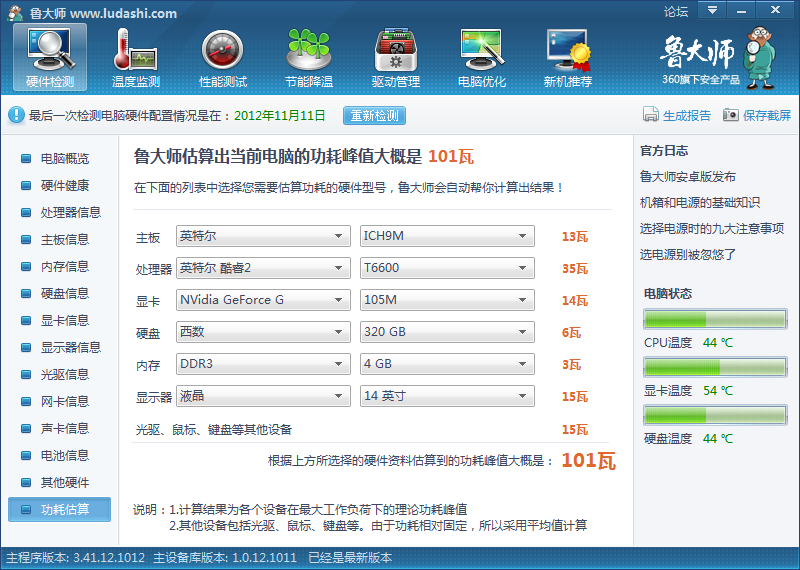This screenshot has height=570, width=800.
Task: Select 功耗估算 in the sidebar
Action: (x=59, y=509)
